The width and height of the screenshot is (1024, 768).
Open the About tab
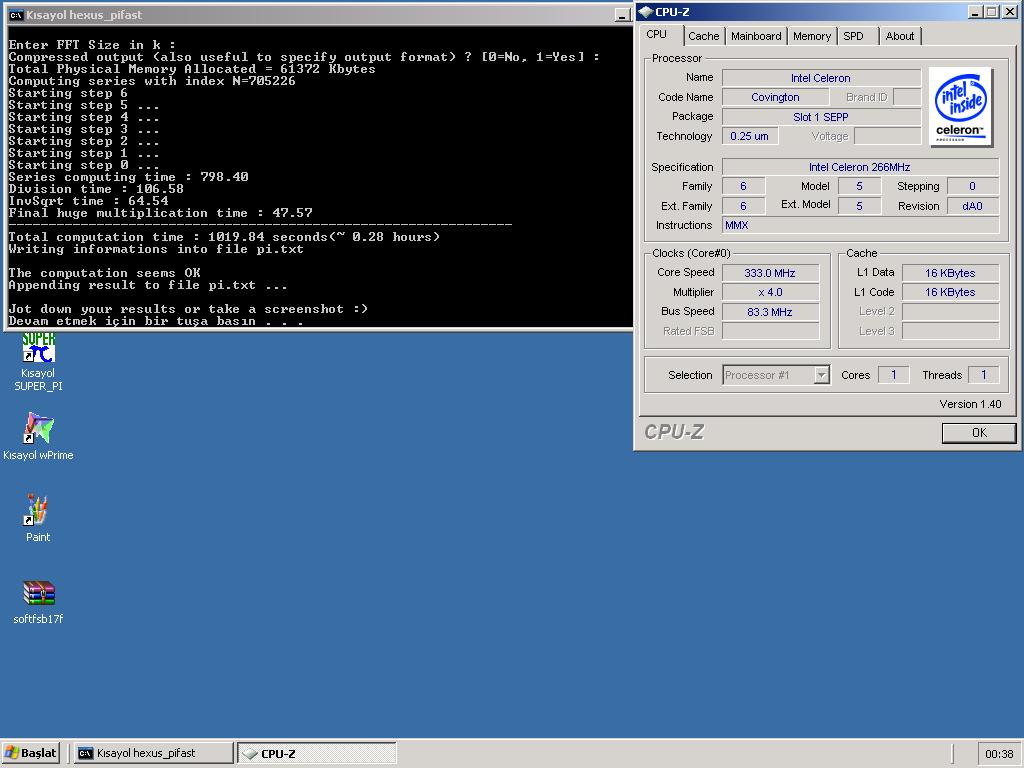click(x=900, y=36)
